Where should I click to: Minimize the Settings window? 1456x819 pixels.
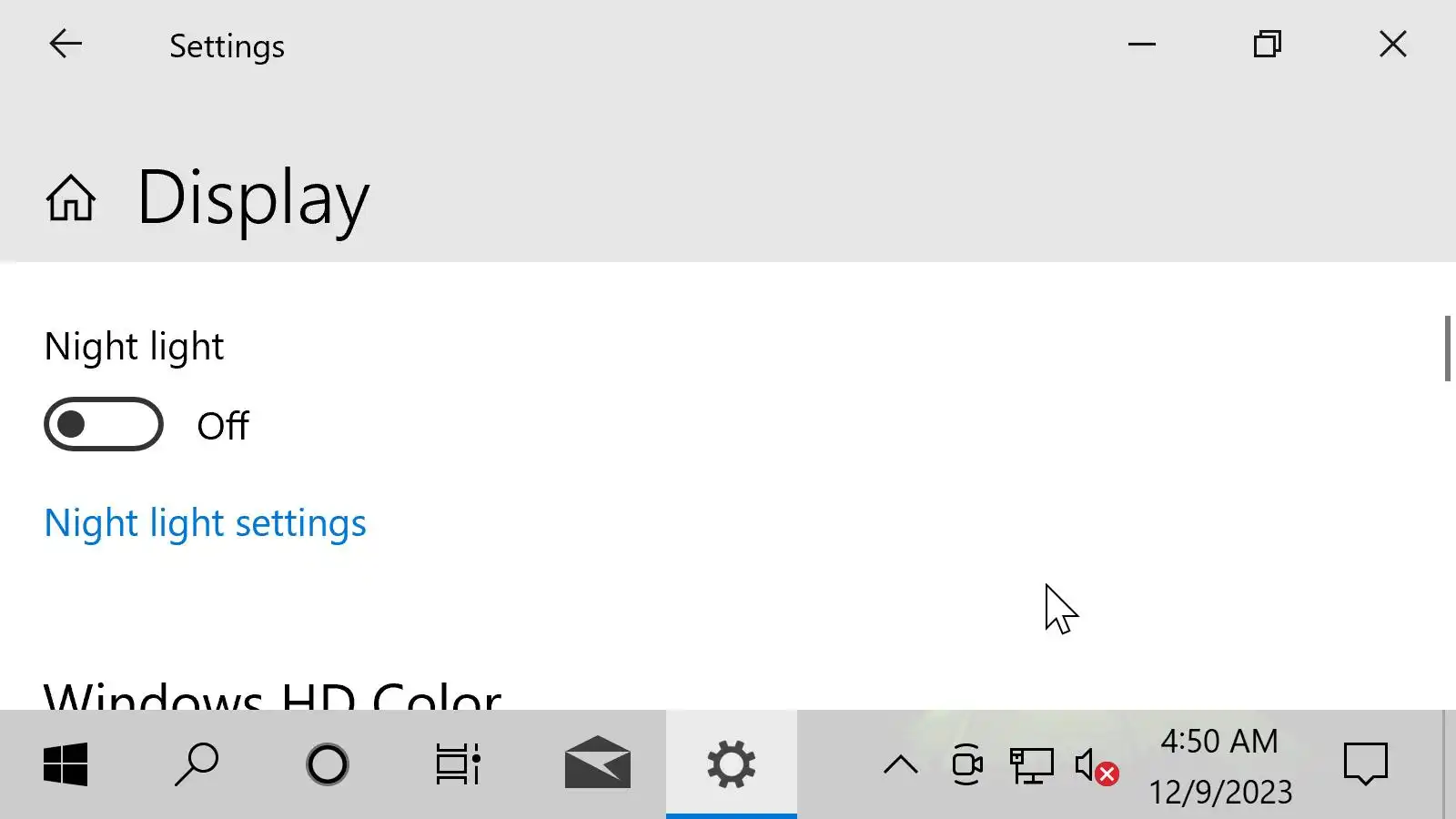[x=1141, y=44]
